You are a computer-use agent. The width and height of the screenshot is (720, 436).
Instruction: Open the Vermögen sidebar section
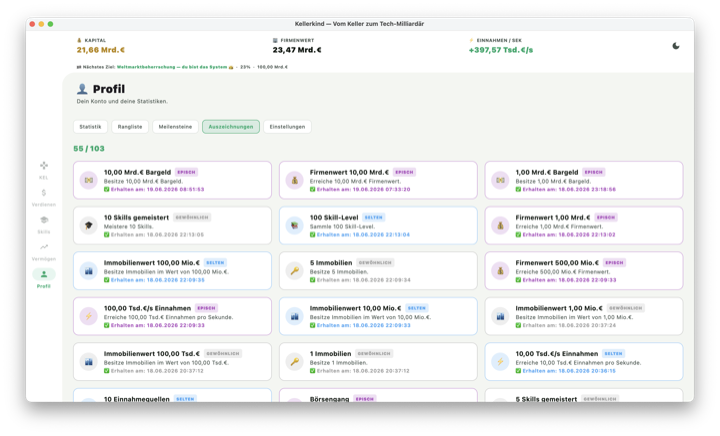click(x=44, y=252)
